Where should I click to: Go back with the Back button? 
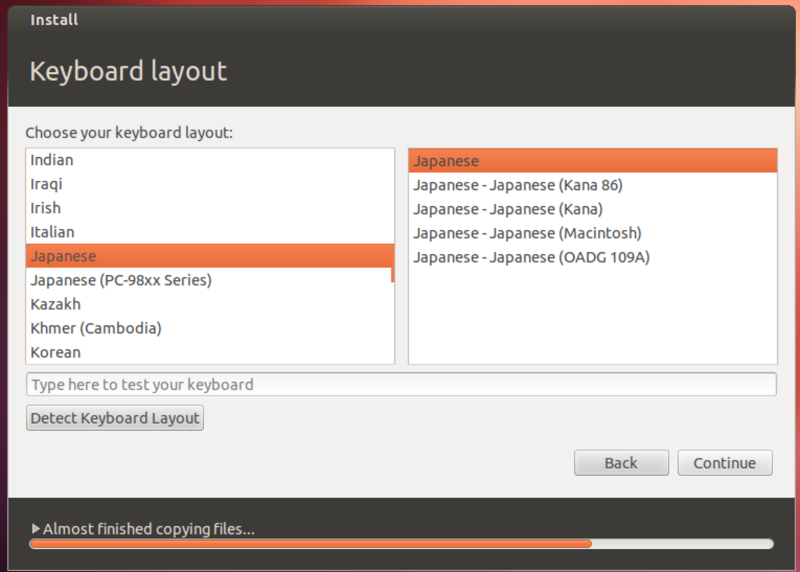[x=621, y=463]
